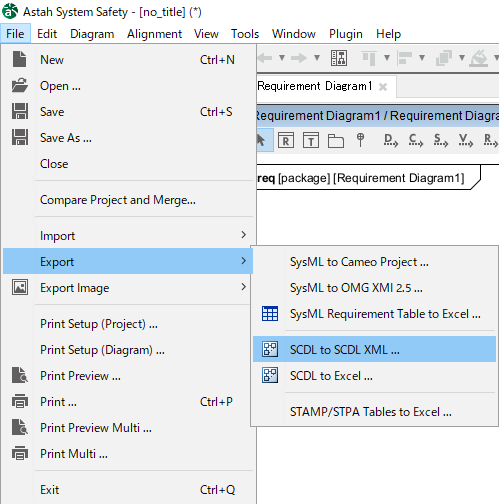Choose the Refine (R) dependency tool
Image resolution: width=499 pixels, height=504 pixels.
491,140
